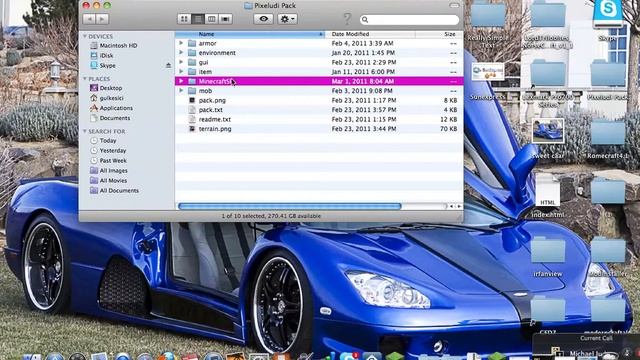
Task: Collapse the SEARCH FOR sidebar section
Action: (x=85, y=131)
